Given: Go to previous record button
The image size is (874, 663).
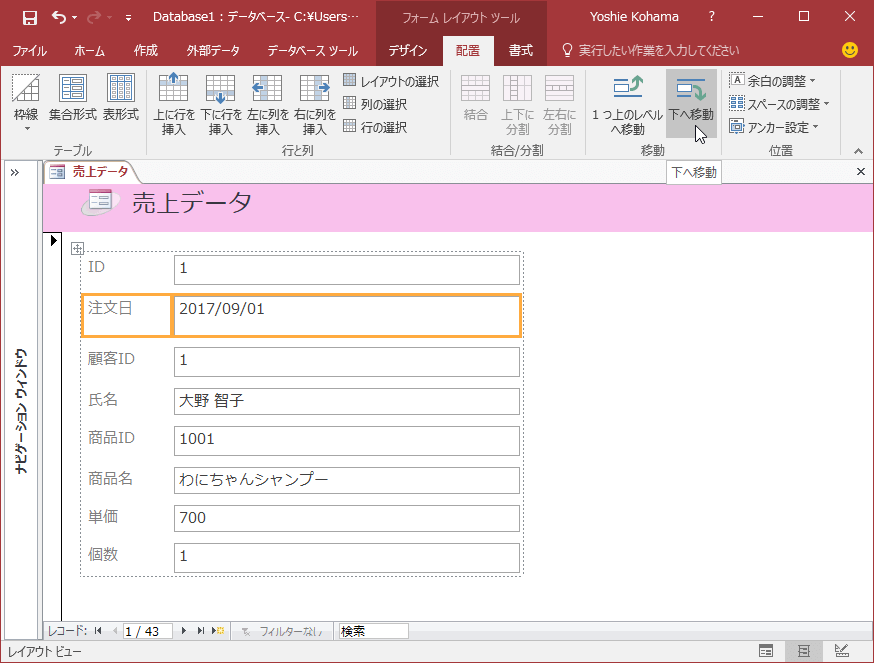Looking at the screenshot, I should pos(115,631).
